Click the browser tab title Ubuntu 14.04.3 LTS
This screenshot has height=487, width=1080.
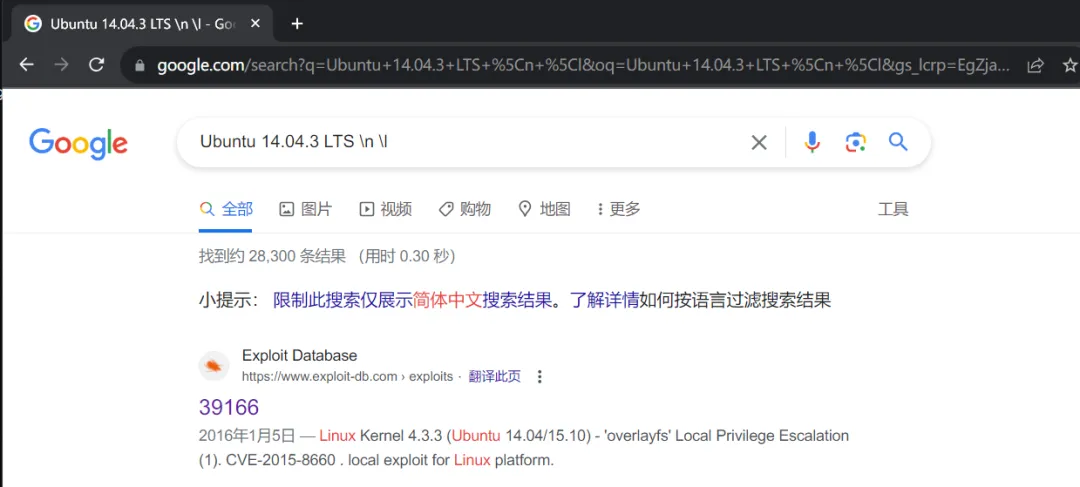pos(143,24)
